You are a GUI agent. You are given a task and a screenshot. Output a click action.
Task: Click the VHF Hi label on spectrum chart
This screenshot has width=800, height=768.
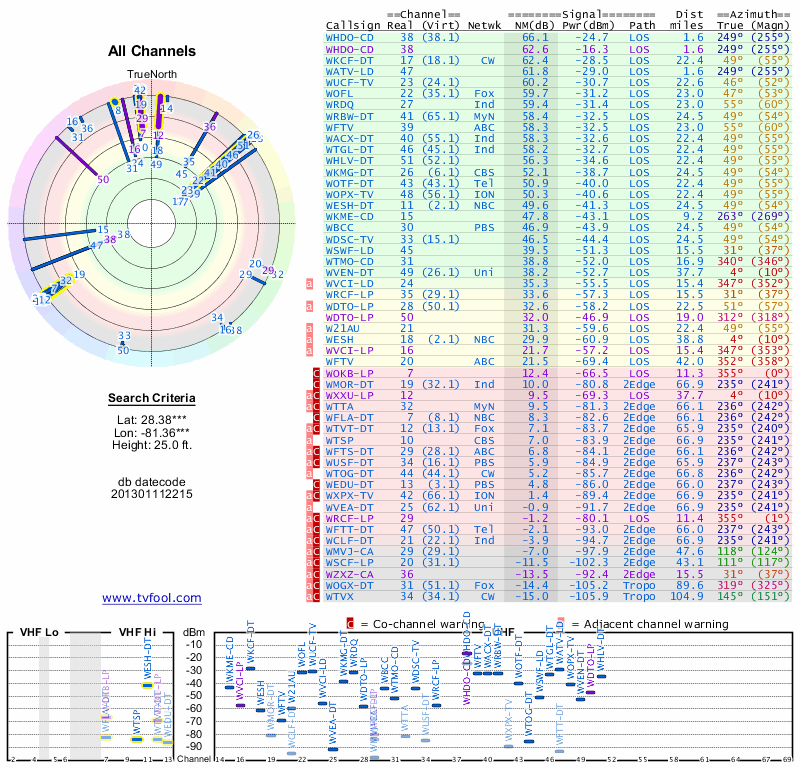coord(137,632)
